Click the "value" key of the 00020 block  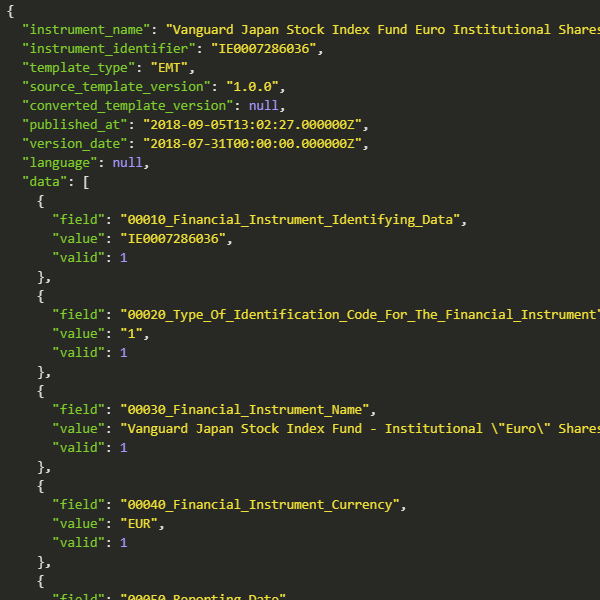tap(78, 334)
